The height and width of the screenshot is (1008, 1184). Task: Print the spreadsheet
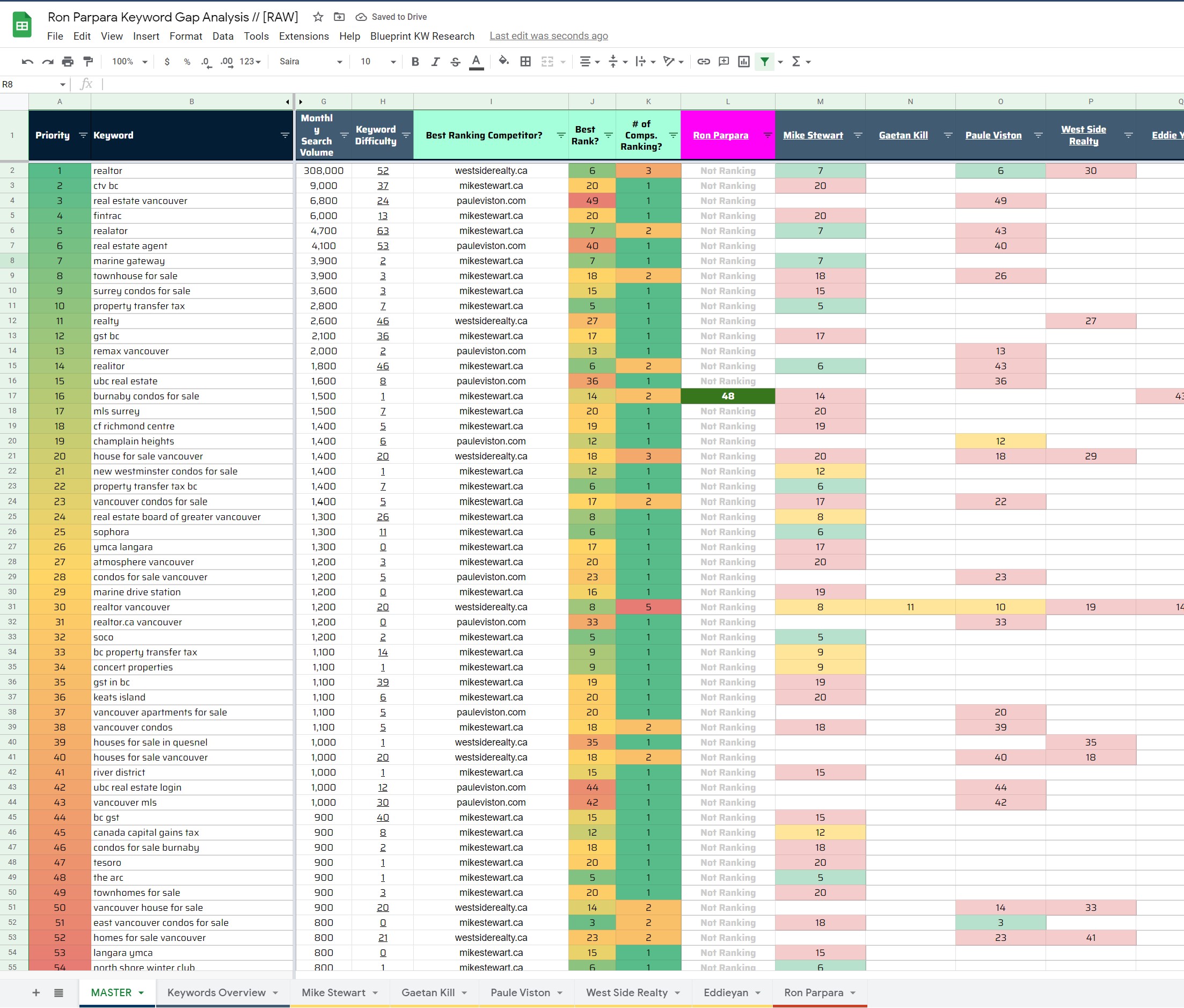pyautogui.click(x=68, y=62)
